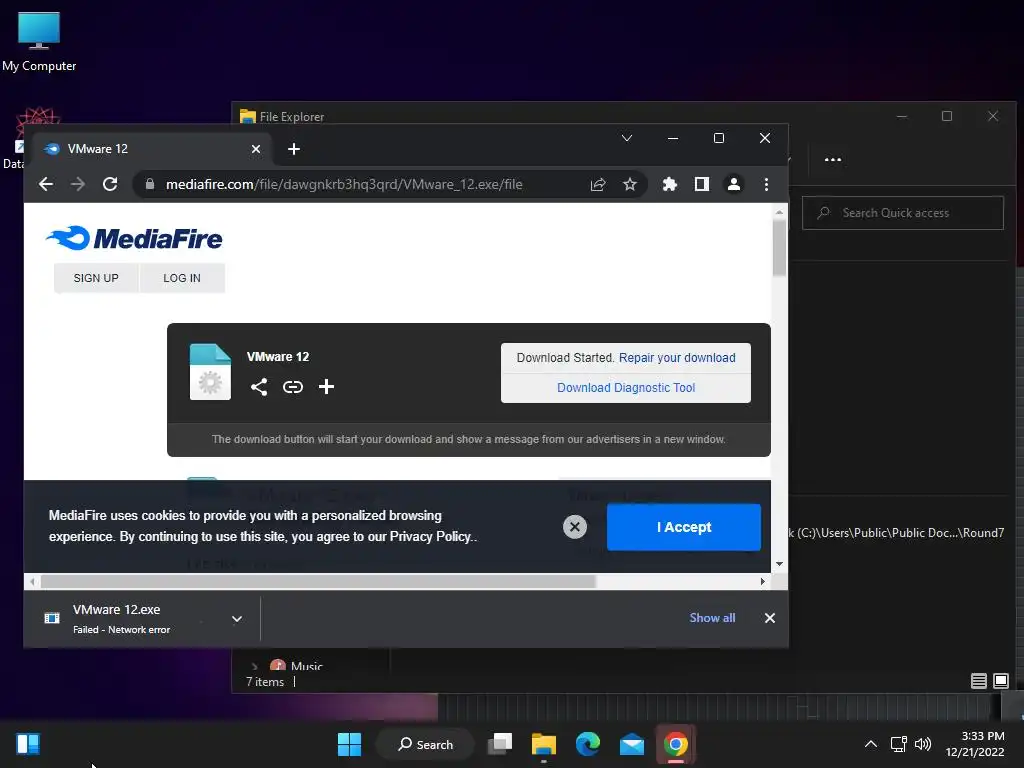Screen dimensions: 1024x768
Task: Copy link icon under VMware 12
Action: pos(293,387)
